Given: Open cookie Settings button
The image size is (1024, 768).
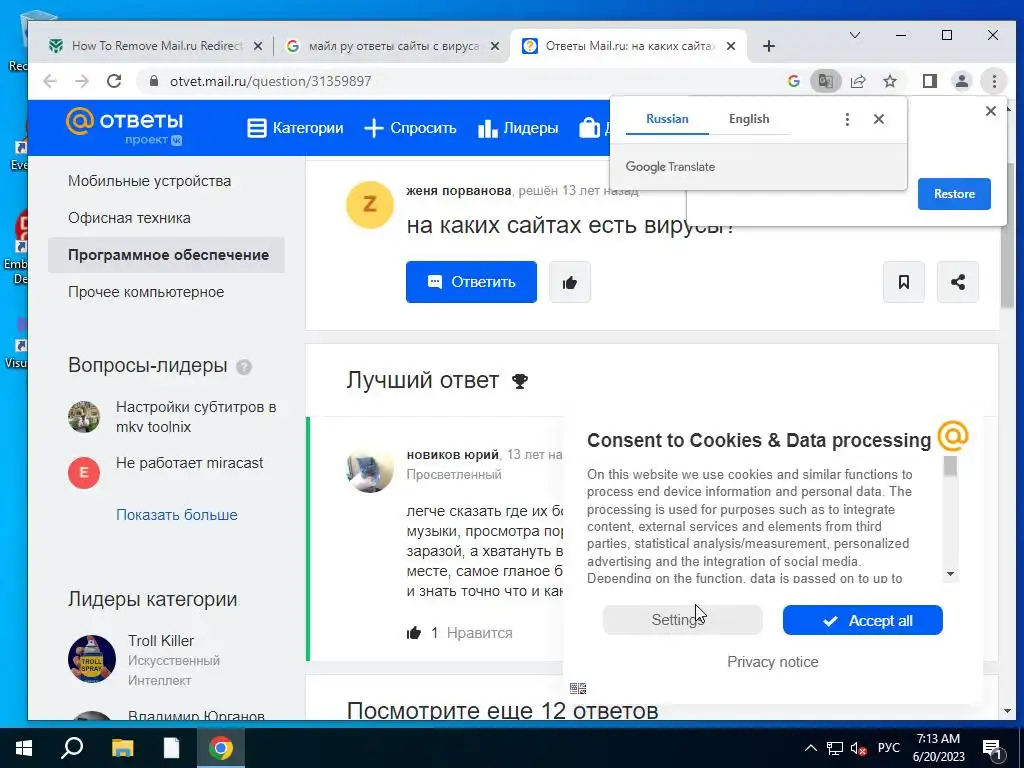Looking at the screenshot, I should 682,620.
